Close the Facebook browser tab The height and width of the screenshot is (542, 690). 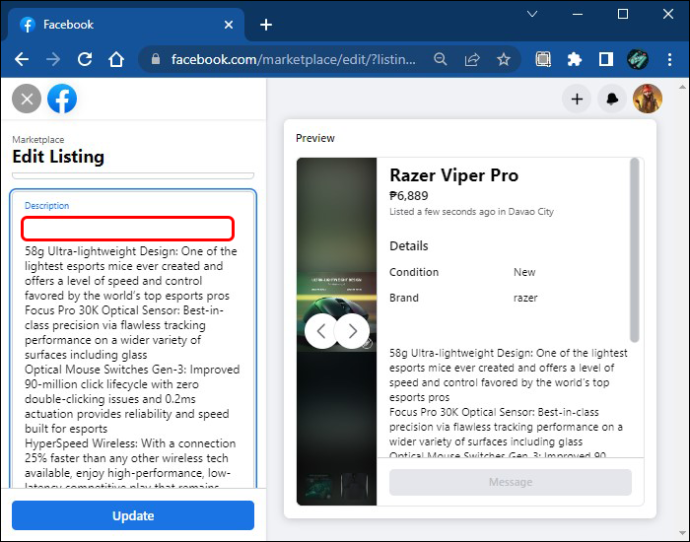228,25
